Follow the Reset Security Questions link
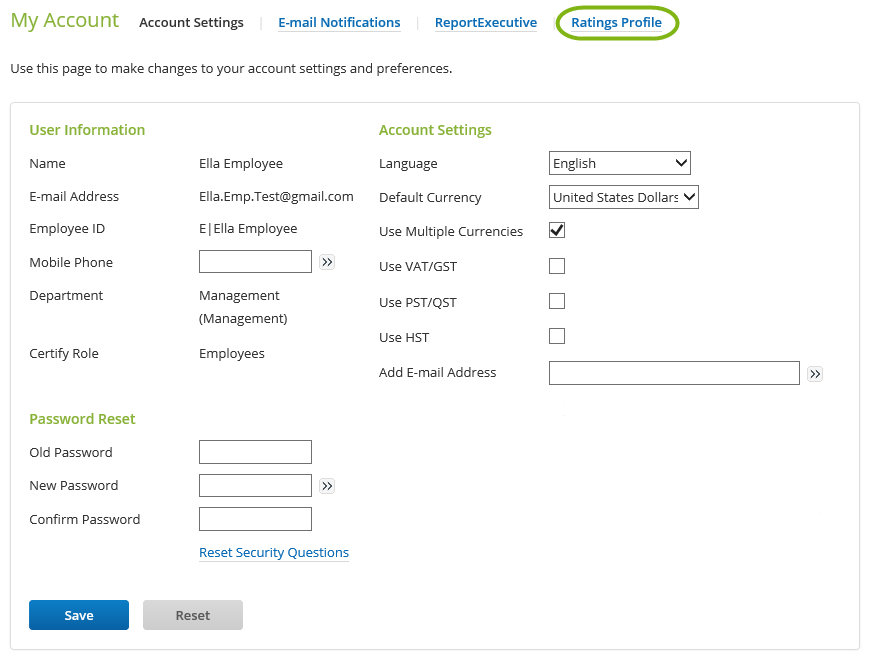The height and width of the screenshot is (667, 871). [274, 553]
